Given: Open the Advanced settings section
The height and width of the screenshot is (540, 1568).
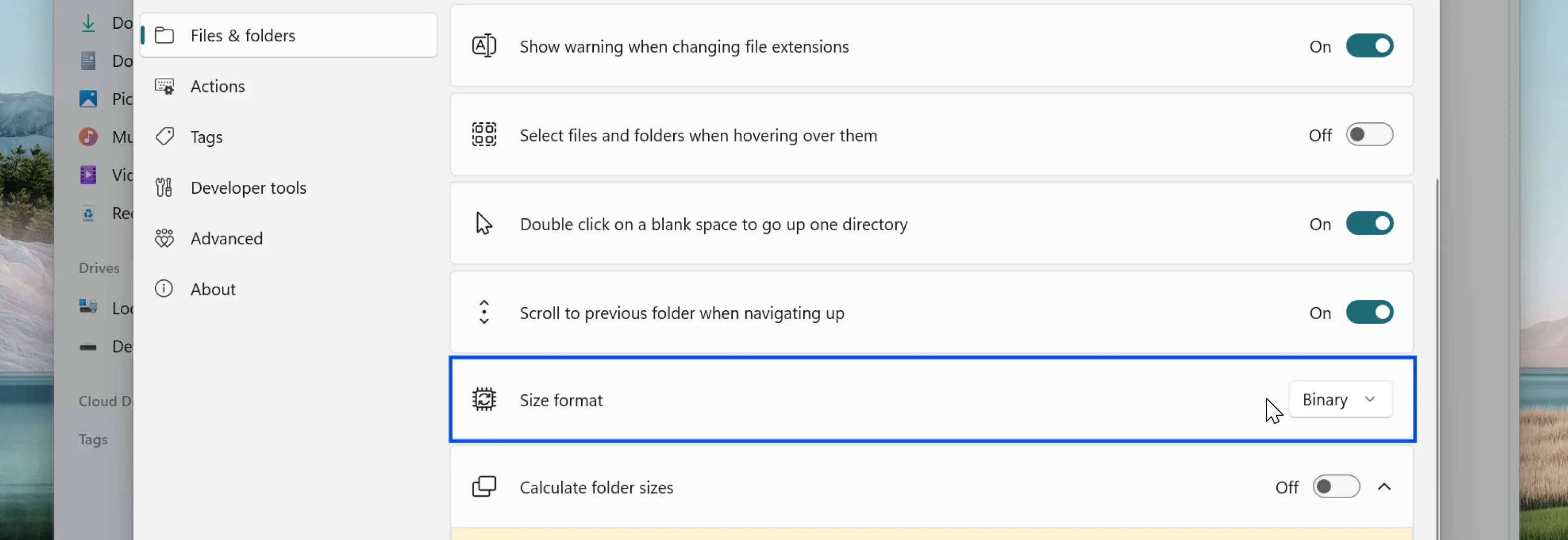Looking at the screenshot, I should pos(226,238).
